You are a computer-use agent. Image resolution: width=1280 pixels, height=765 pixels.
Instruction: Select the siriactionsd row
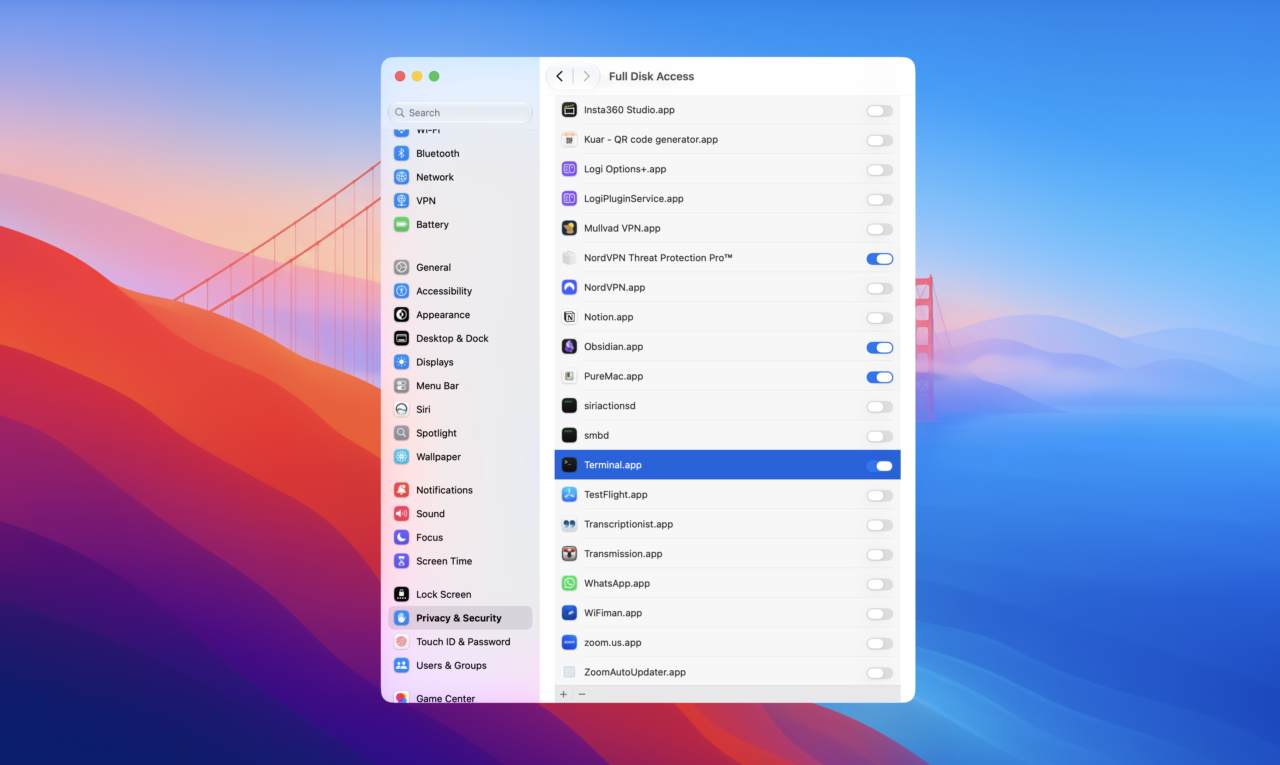pyautogui.click(x=728, y=406)
